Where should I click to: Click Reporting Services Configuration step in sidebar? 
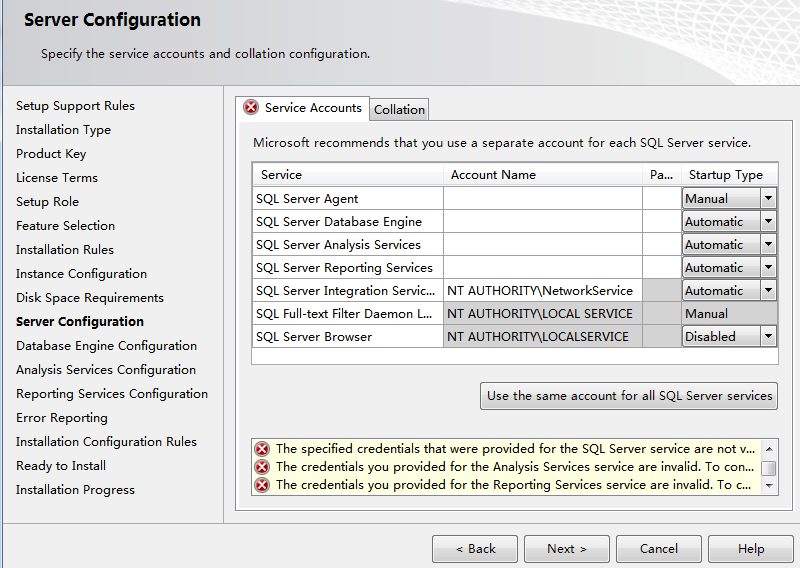click(112, 394)
